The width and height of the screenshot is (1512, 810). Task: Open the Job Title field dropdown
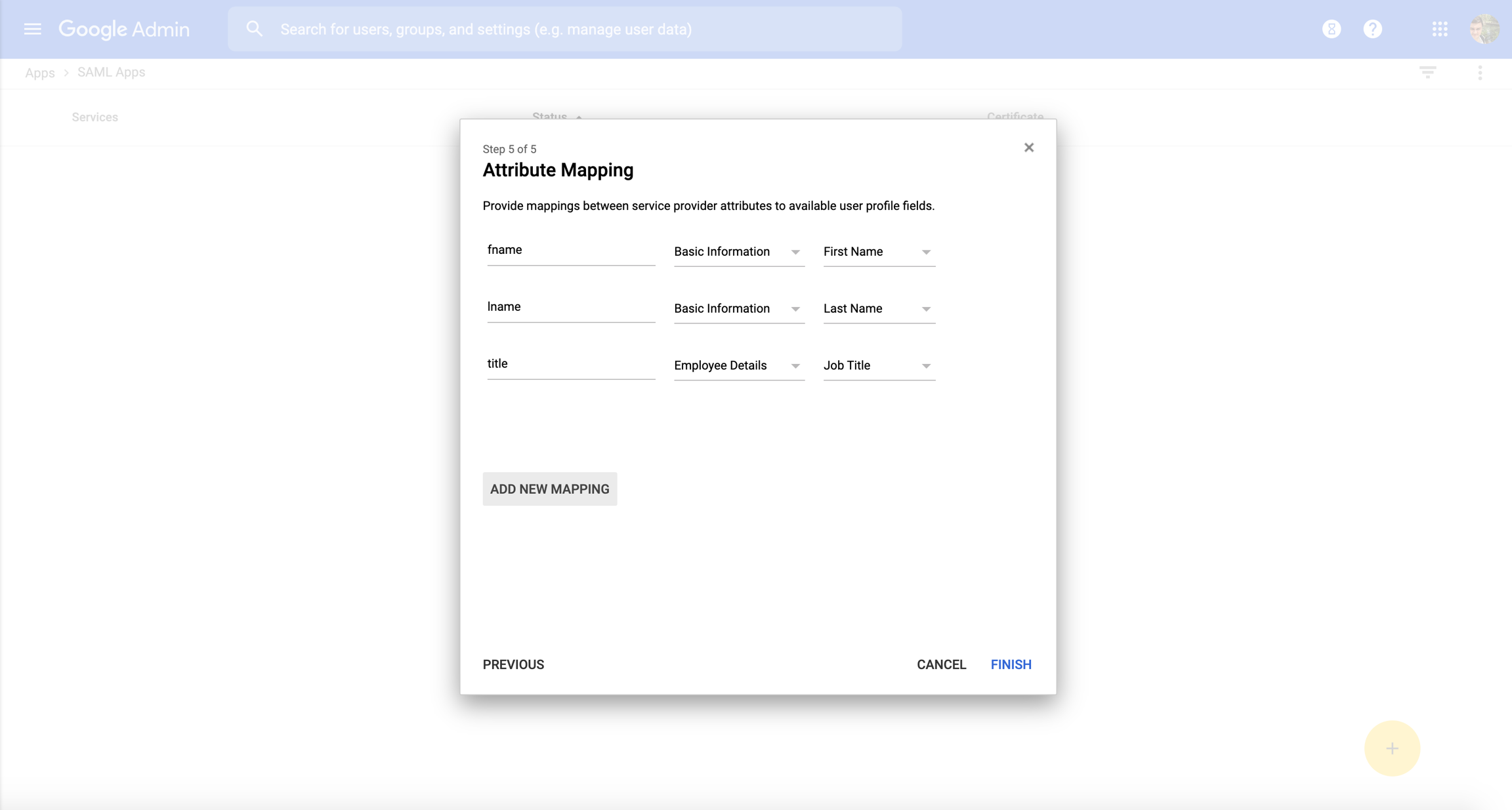click(878, 365)
